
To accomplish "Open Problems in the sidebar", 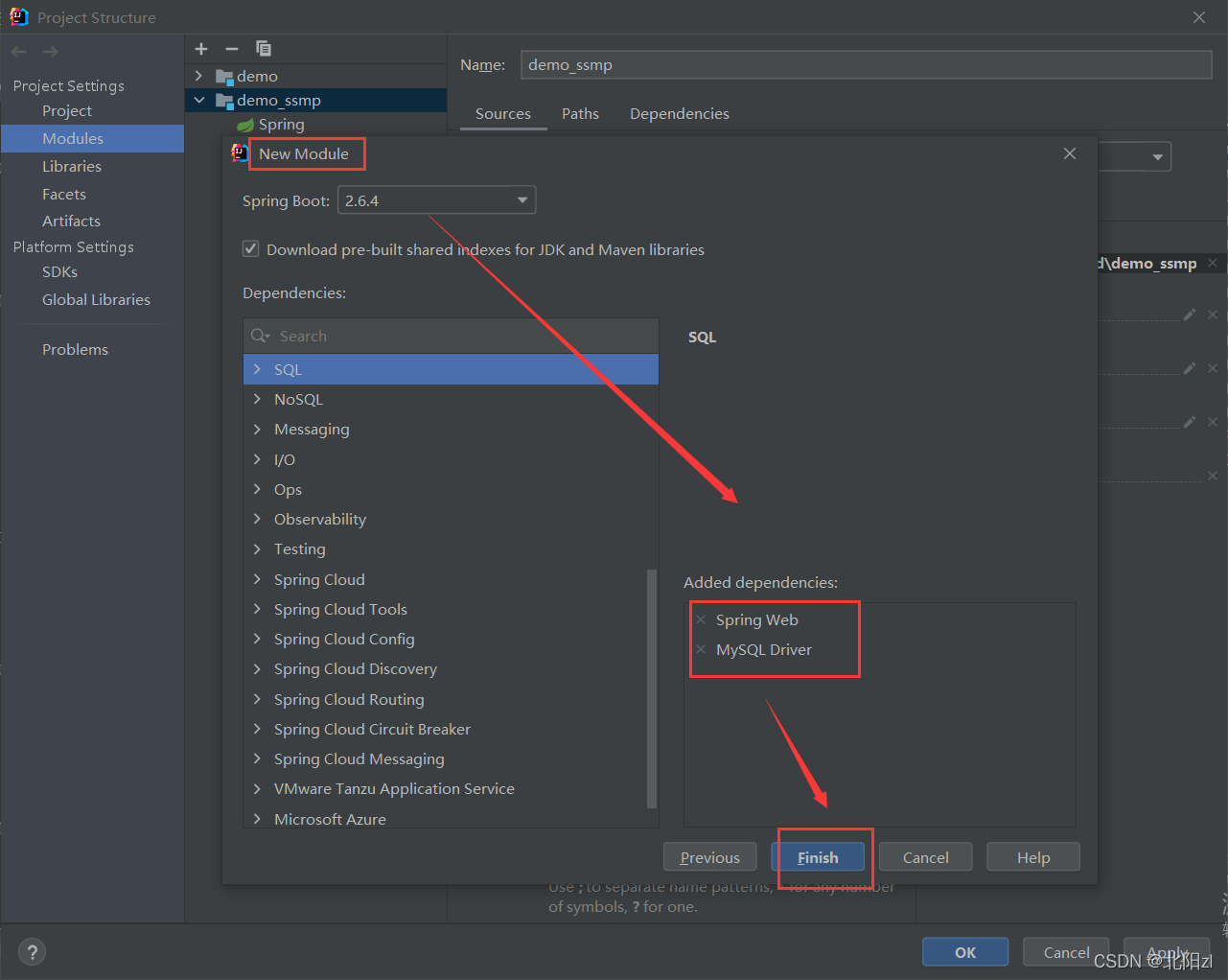I will click(x=75, y=349).
